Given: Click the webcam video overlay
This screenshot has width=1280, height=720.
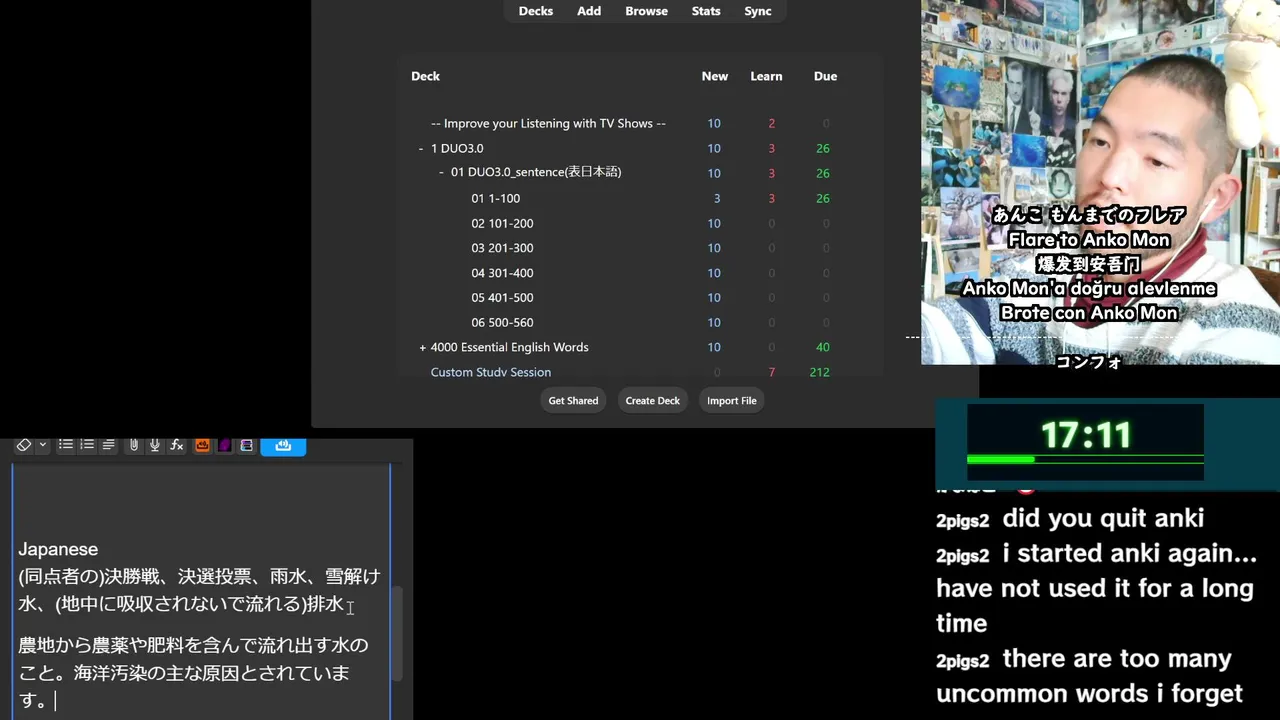Looking at the screenshot, I should point(1100,182).
